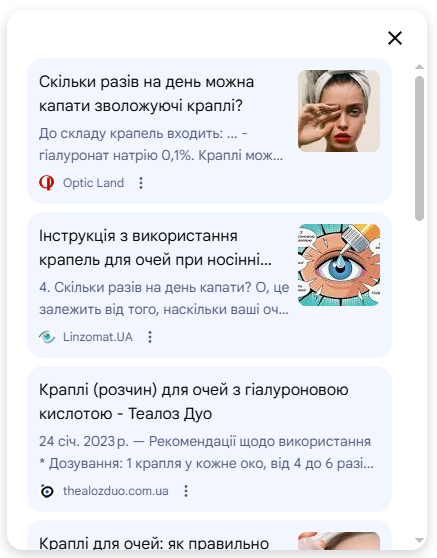Open "Краплі (розчин) для очей" Теалоз Дуо link
437x558 pixels.
[194, 402]
